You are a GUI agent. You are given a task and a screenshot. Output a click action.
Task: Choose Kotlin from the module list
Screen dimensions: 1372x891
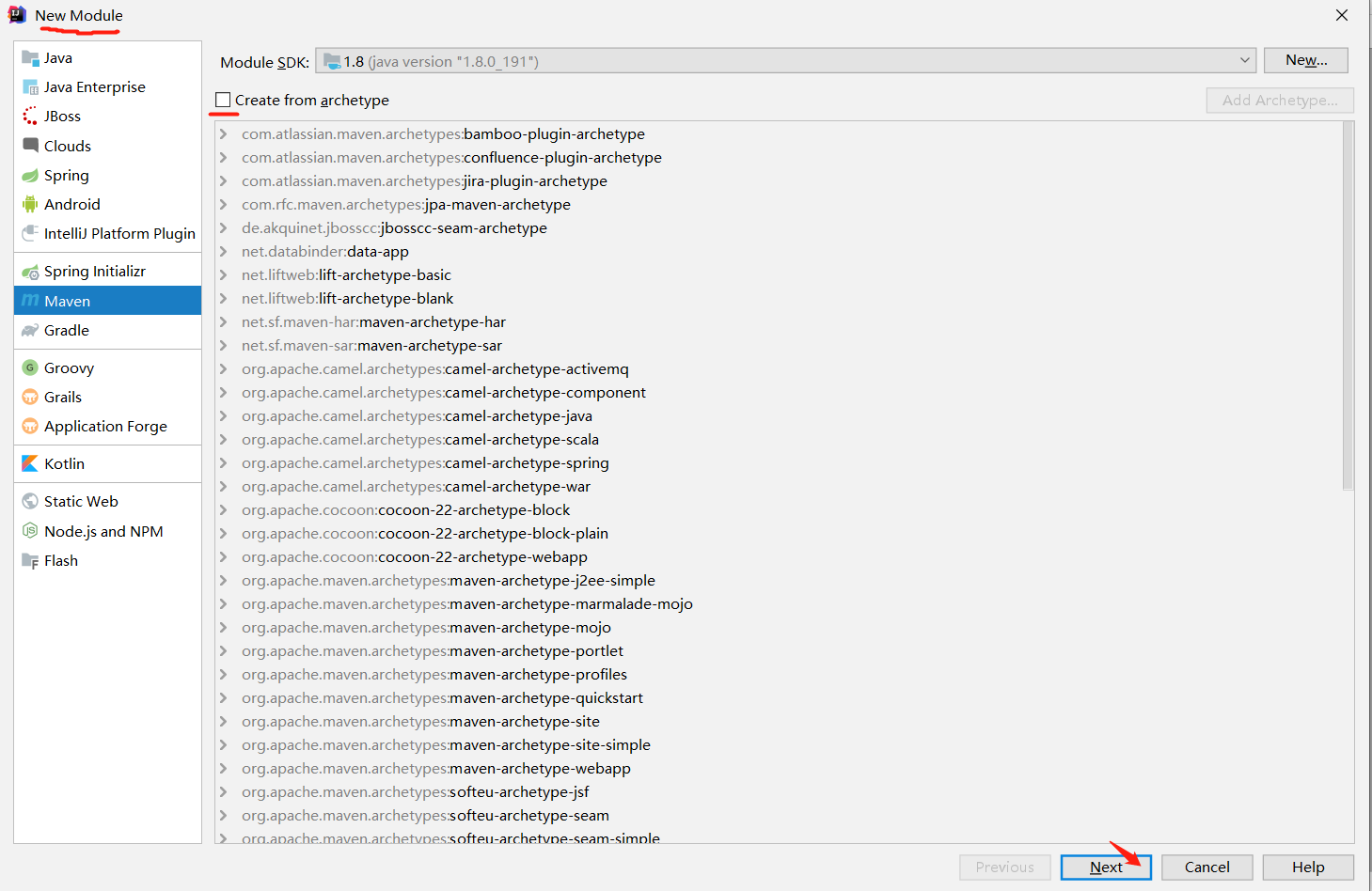pos(108,464)
